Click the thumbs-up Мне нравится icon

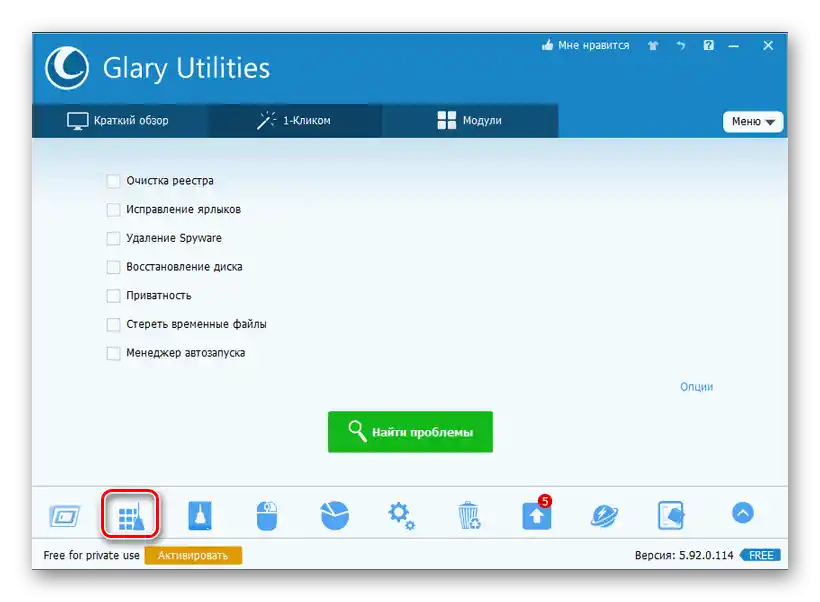547,45
